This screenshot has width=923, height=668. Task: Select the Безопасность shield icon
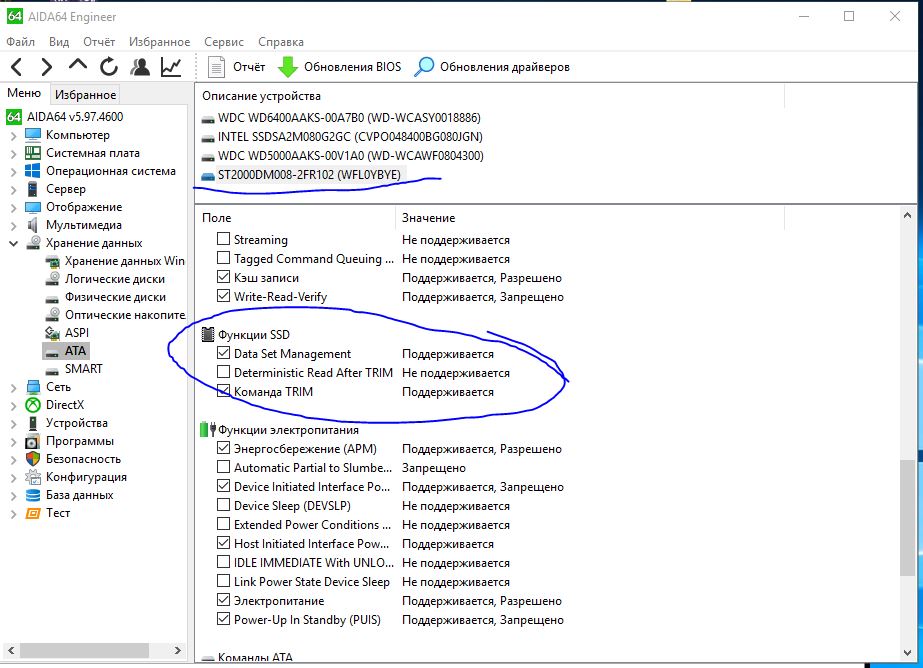pyautogui.click(x=33, y=459)
